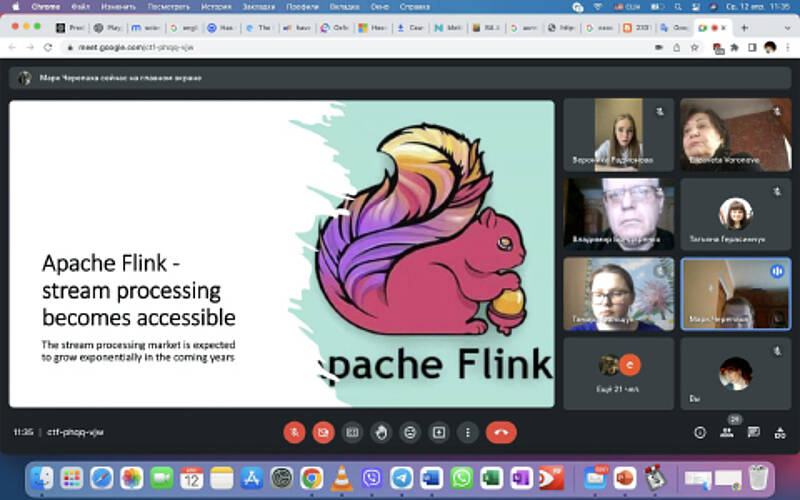Click the meet.google.com address bar
This screenshot has height=500, width=800.
point(357,47)
